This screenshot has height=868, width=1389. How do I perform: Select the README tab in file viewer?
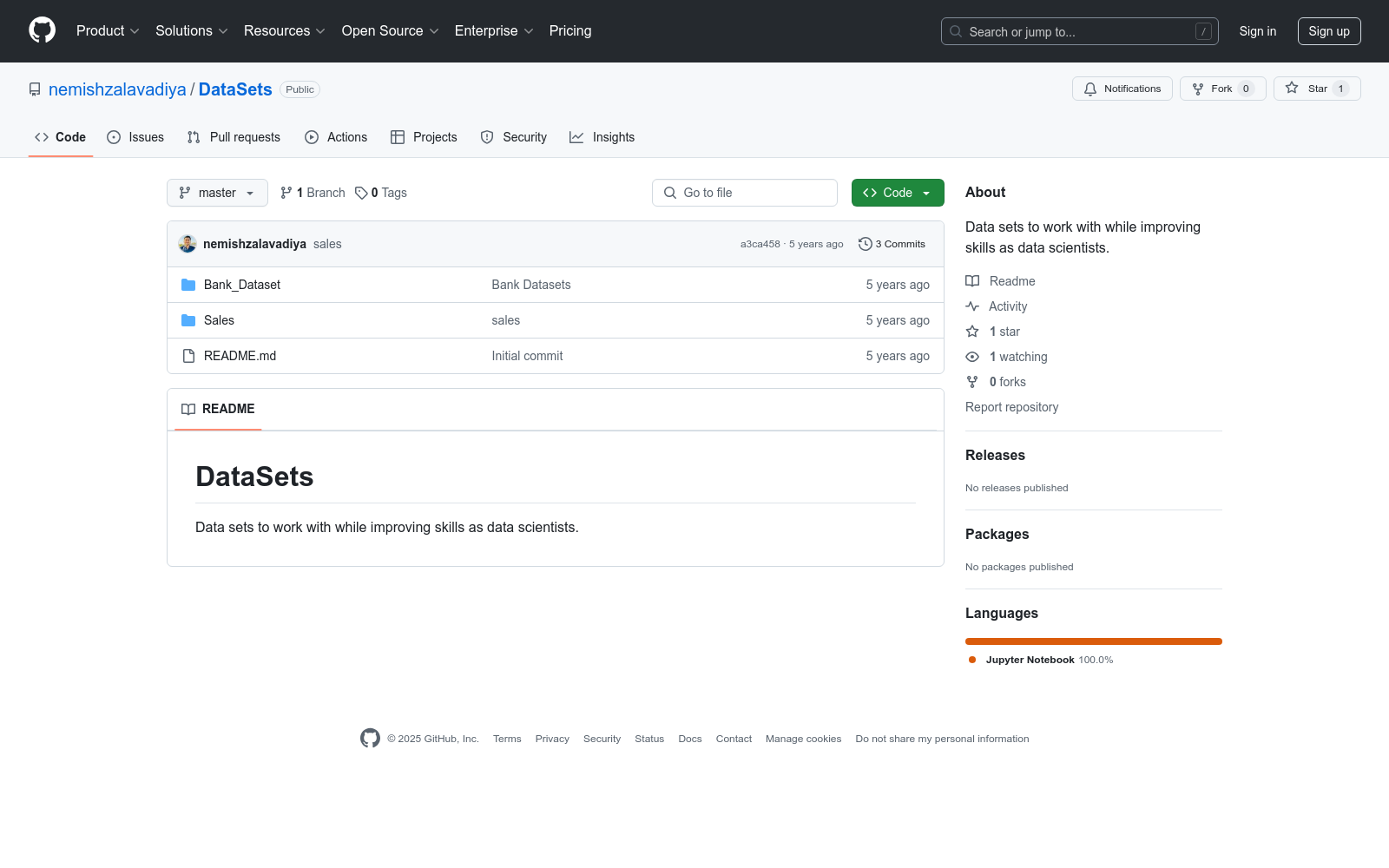point(218,409)
